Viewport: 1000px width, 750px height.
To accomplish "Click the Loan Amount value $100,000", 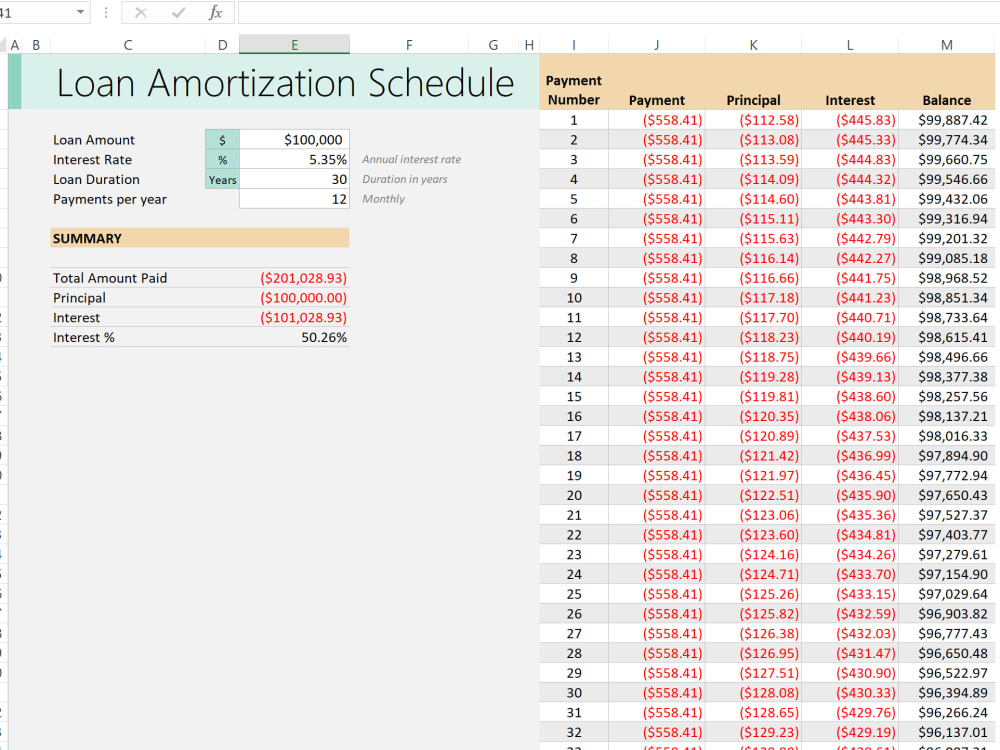I will click(294, 140).
